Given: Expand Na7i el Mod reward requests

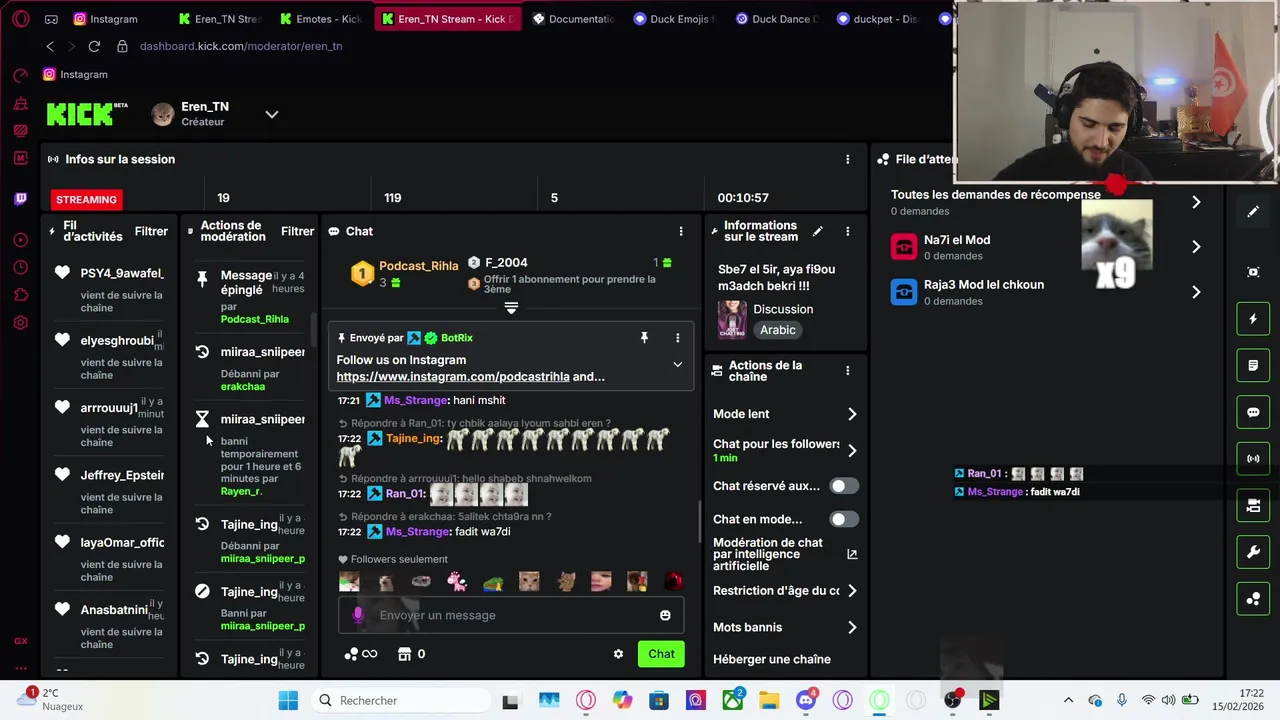Looking at the screenshot, I should click(1196, 247).
